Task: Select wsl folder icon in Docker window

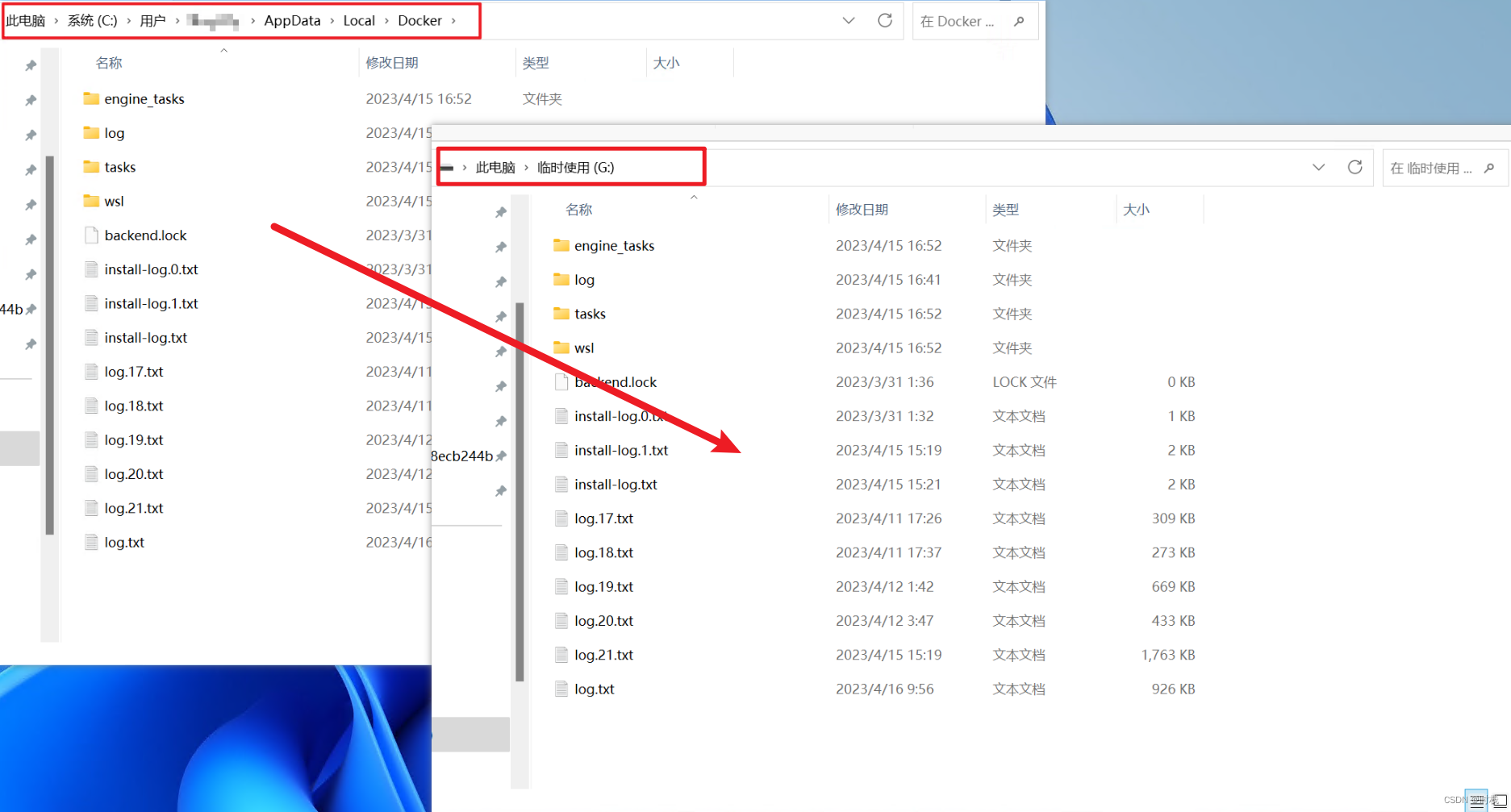Action: click(91, 201)
